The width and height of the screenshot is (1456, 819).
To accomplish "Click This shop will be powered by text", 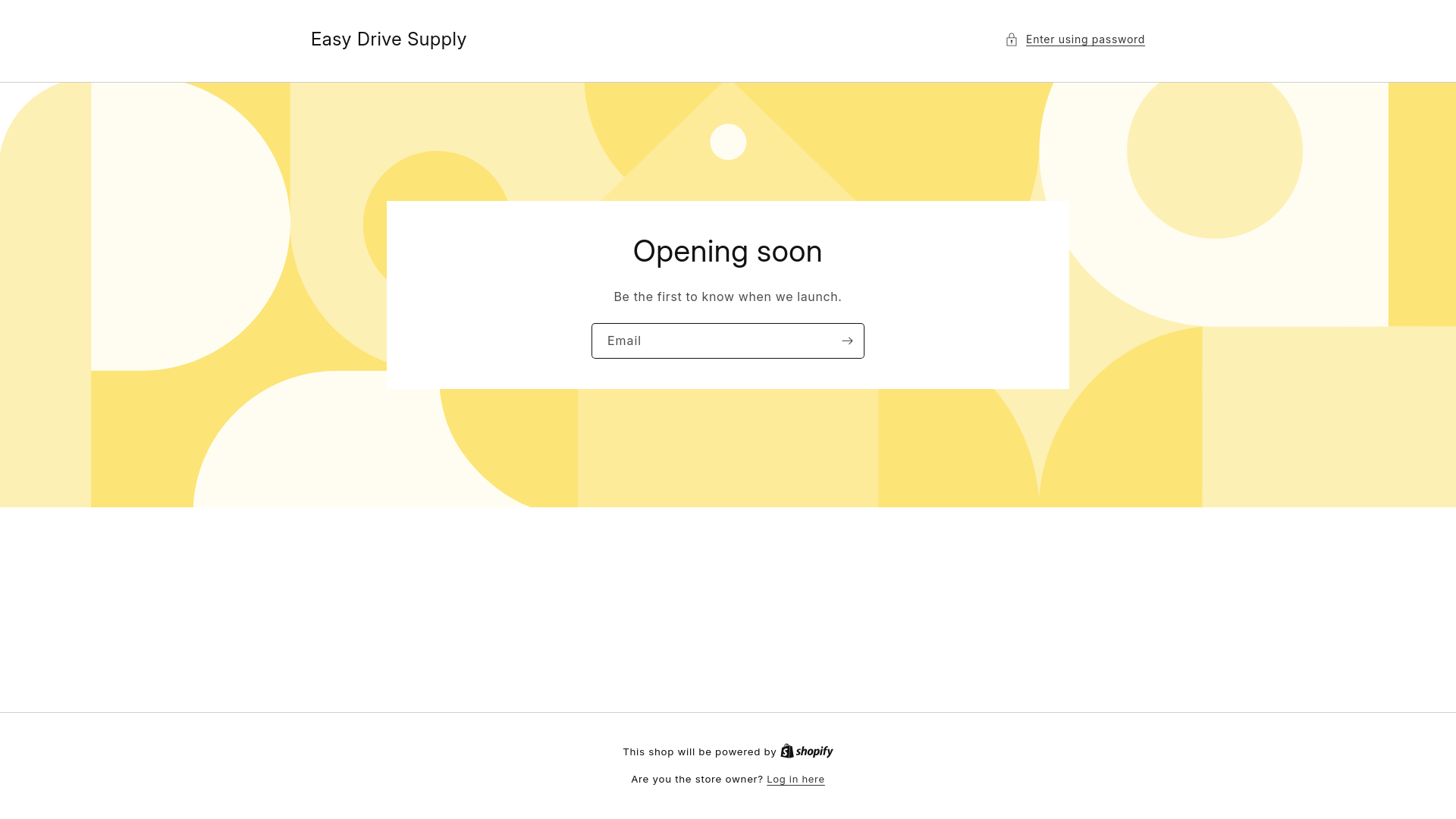I will (699, 752).
